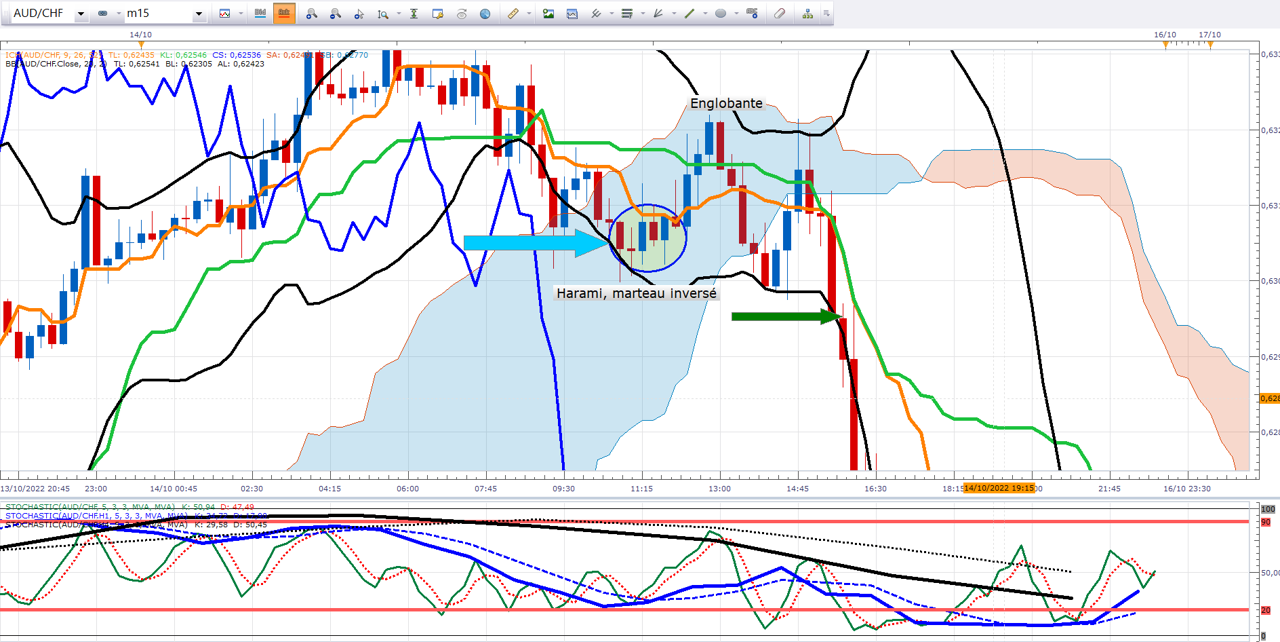Open the AUD/CHF symbol dropdown

point(81,14)
